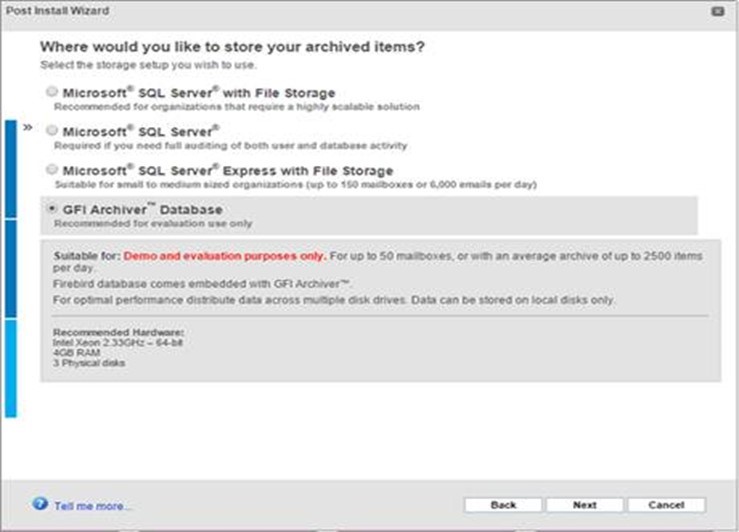
Task: Cancel the post install wizard
Action: coord(666,505)
